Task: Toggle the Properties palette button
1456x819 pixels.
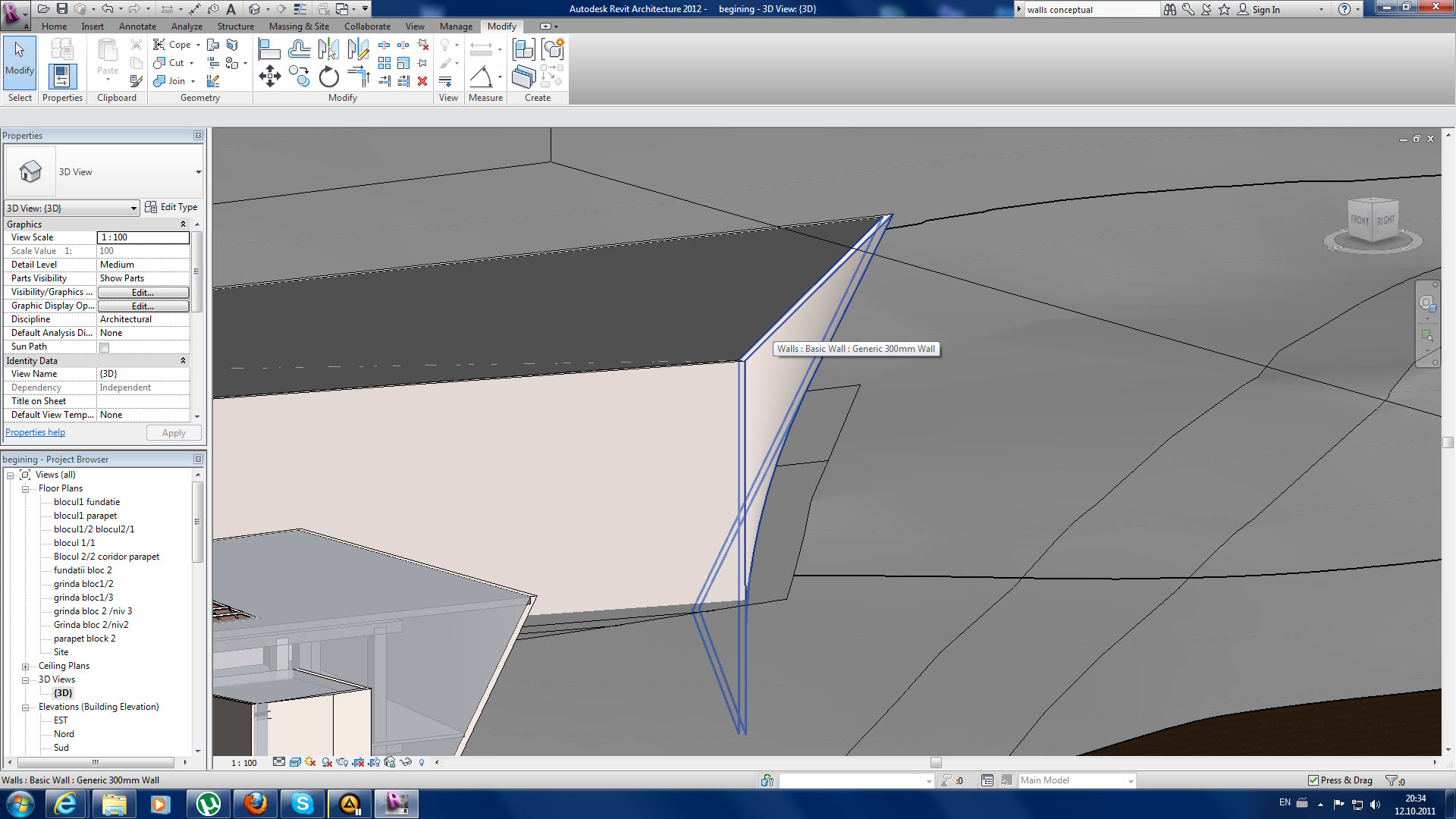Action: coord(62,76)
